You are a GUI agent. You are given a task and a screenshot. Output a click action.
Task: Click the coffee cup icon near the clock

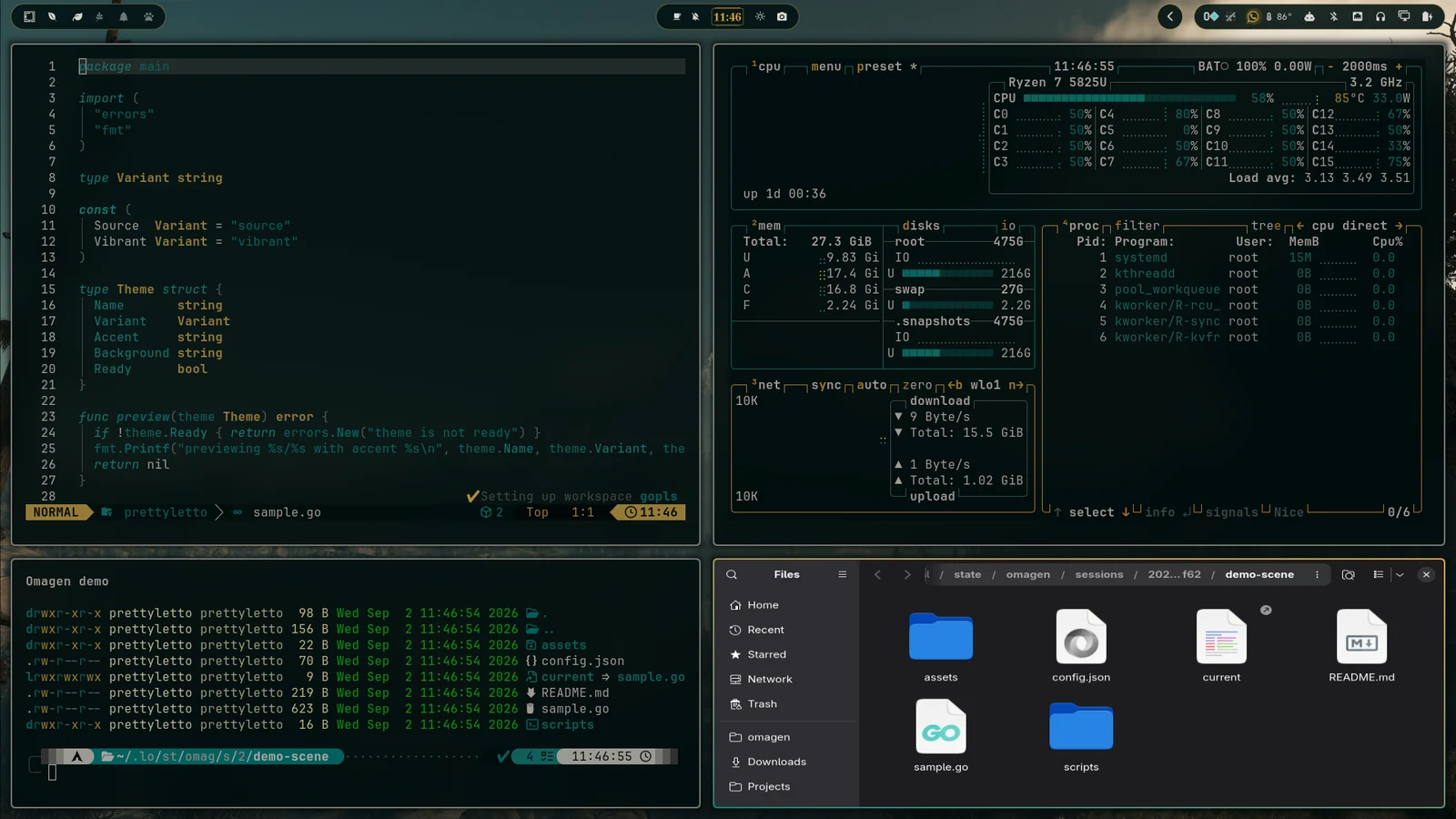click(676, 16)
